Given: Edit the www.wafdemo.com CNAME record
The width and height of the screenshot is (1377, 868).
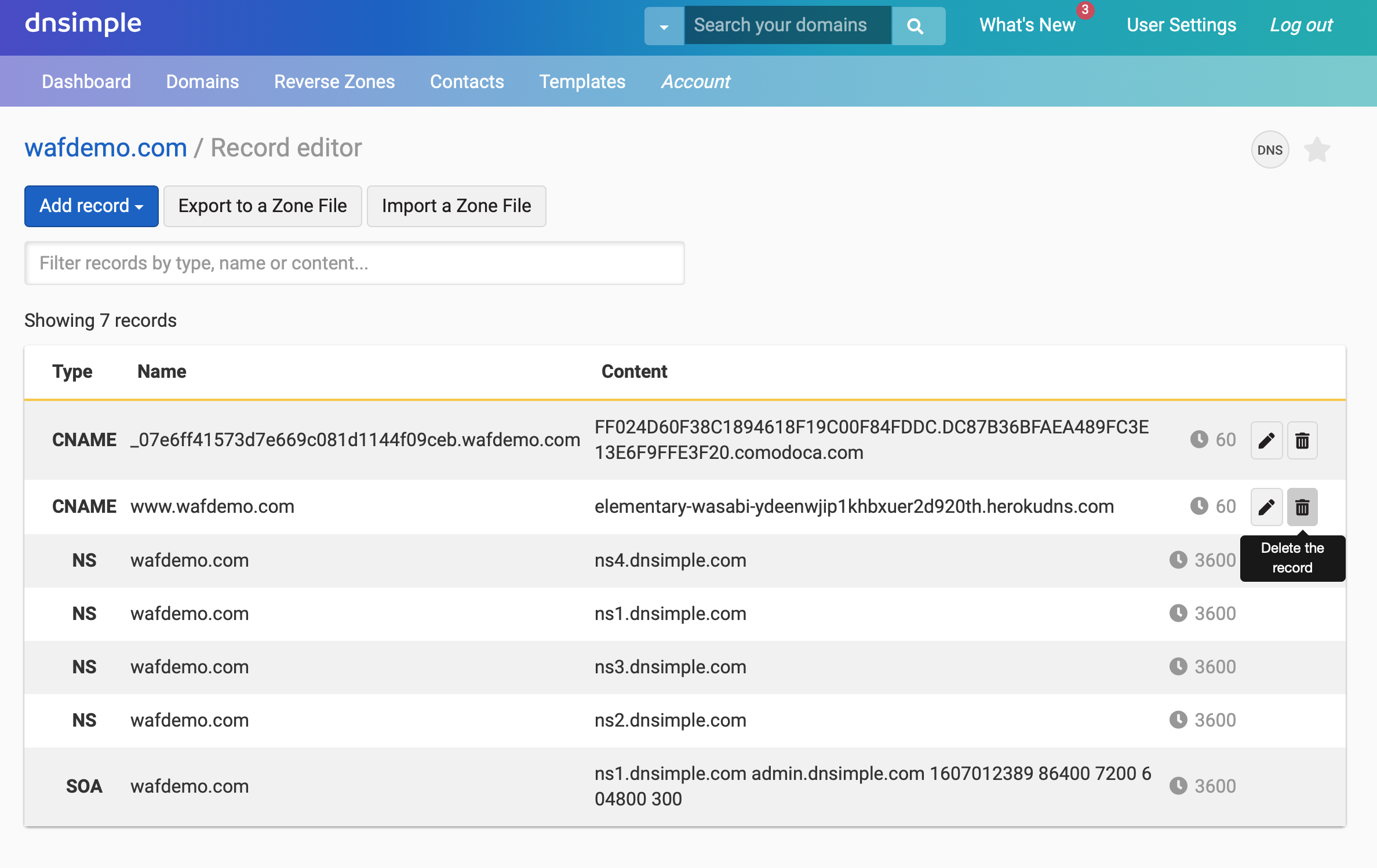Looking at the screenshot, I should coord(1266,507).
